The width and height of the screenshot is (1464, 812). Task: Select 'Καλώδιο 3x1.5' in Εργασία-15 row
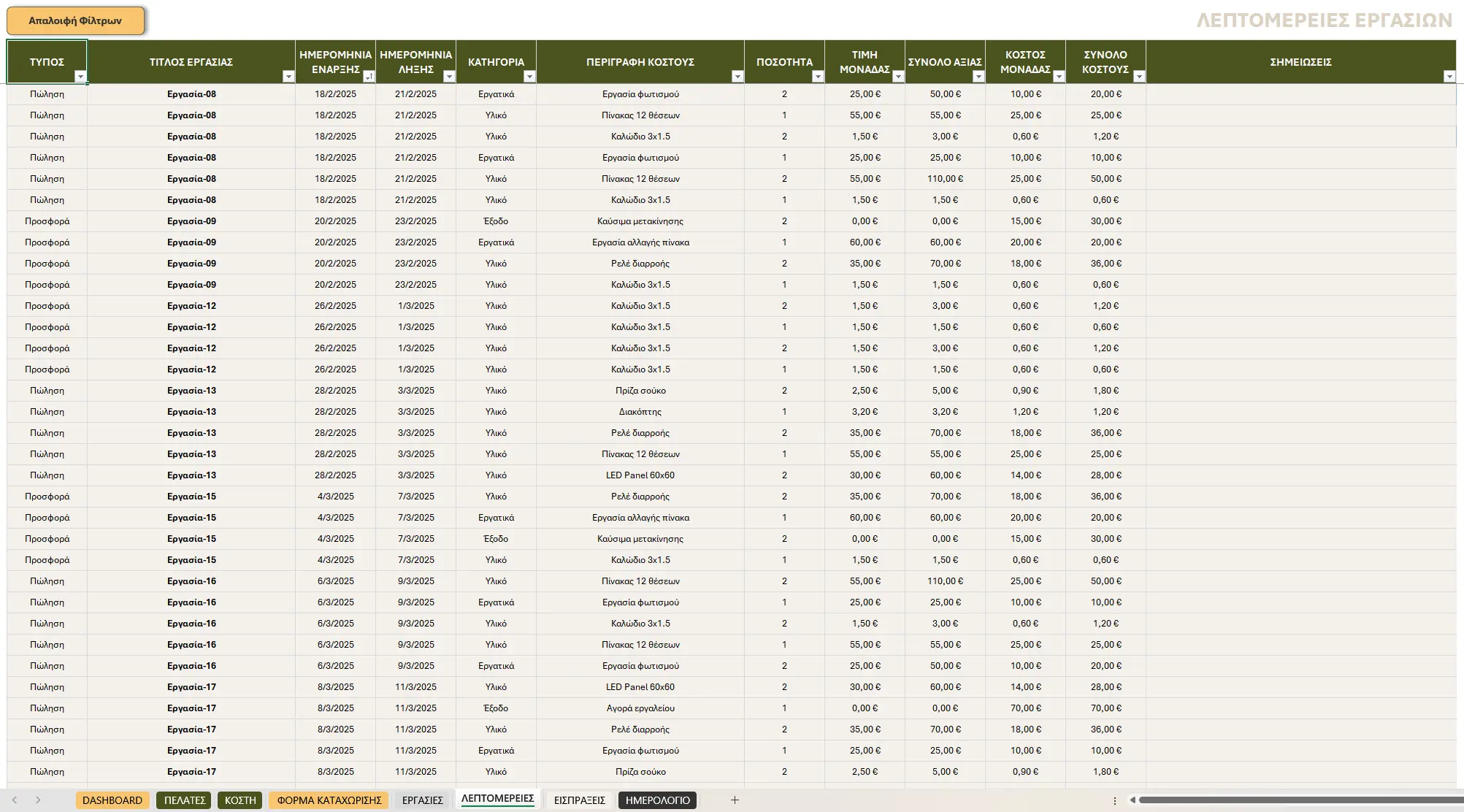click(x=640, y=560)
